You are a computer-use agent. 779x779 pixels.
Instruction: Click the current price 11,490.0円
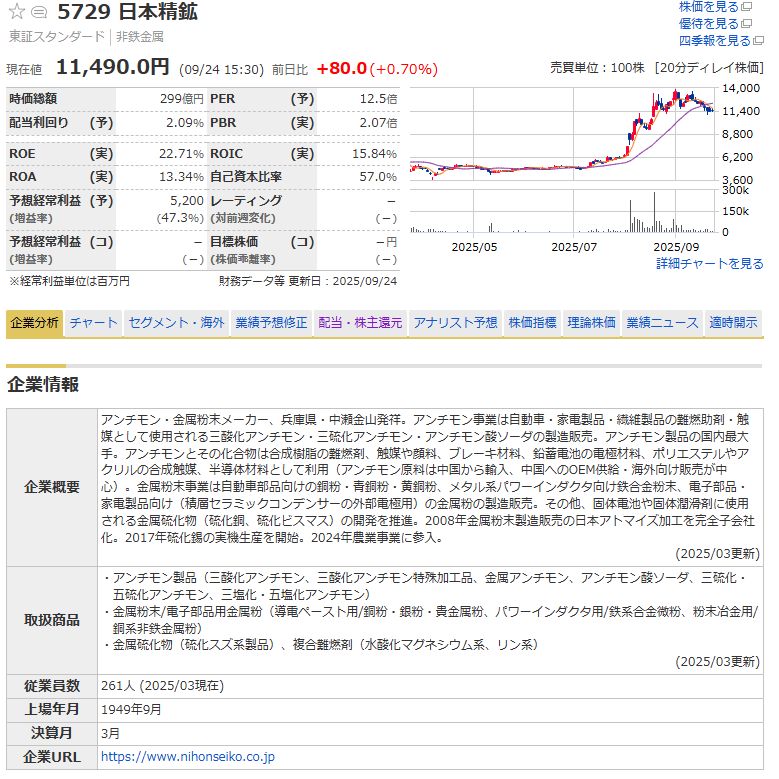(113, 67)
